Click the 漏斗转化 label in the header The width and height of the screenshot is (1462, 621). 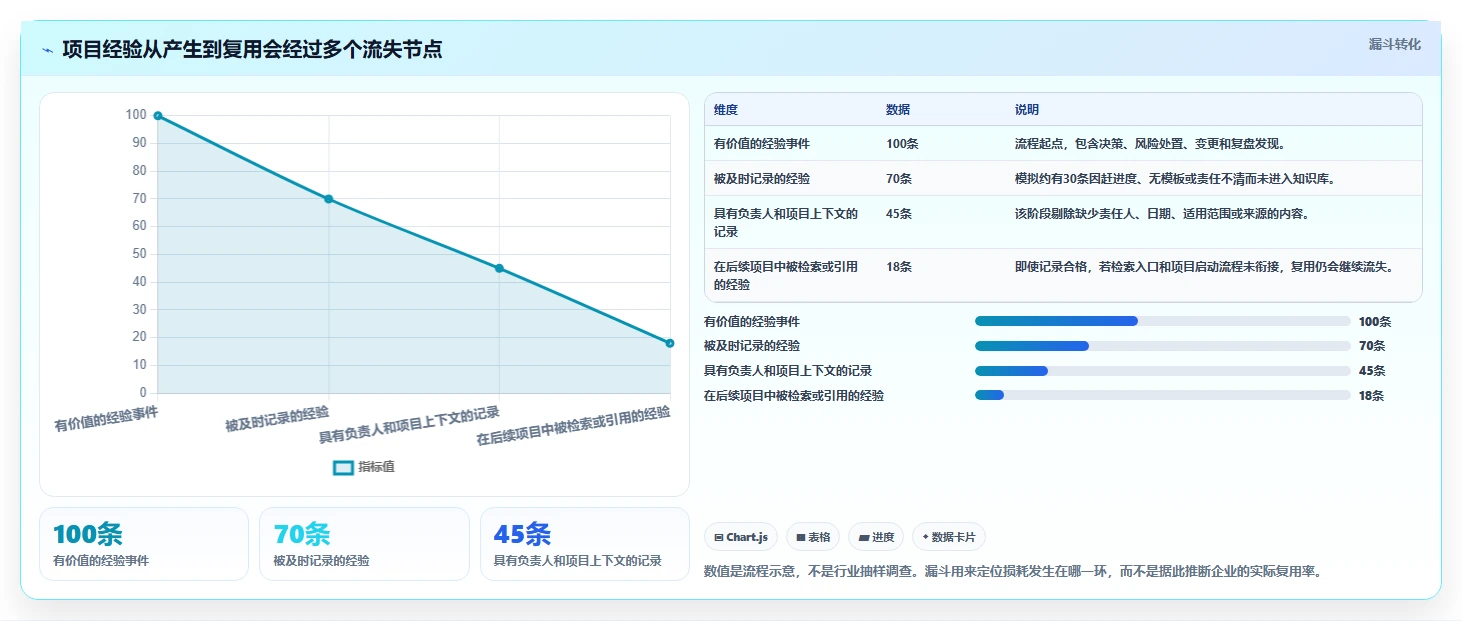point(1394,44)
